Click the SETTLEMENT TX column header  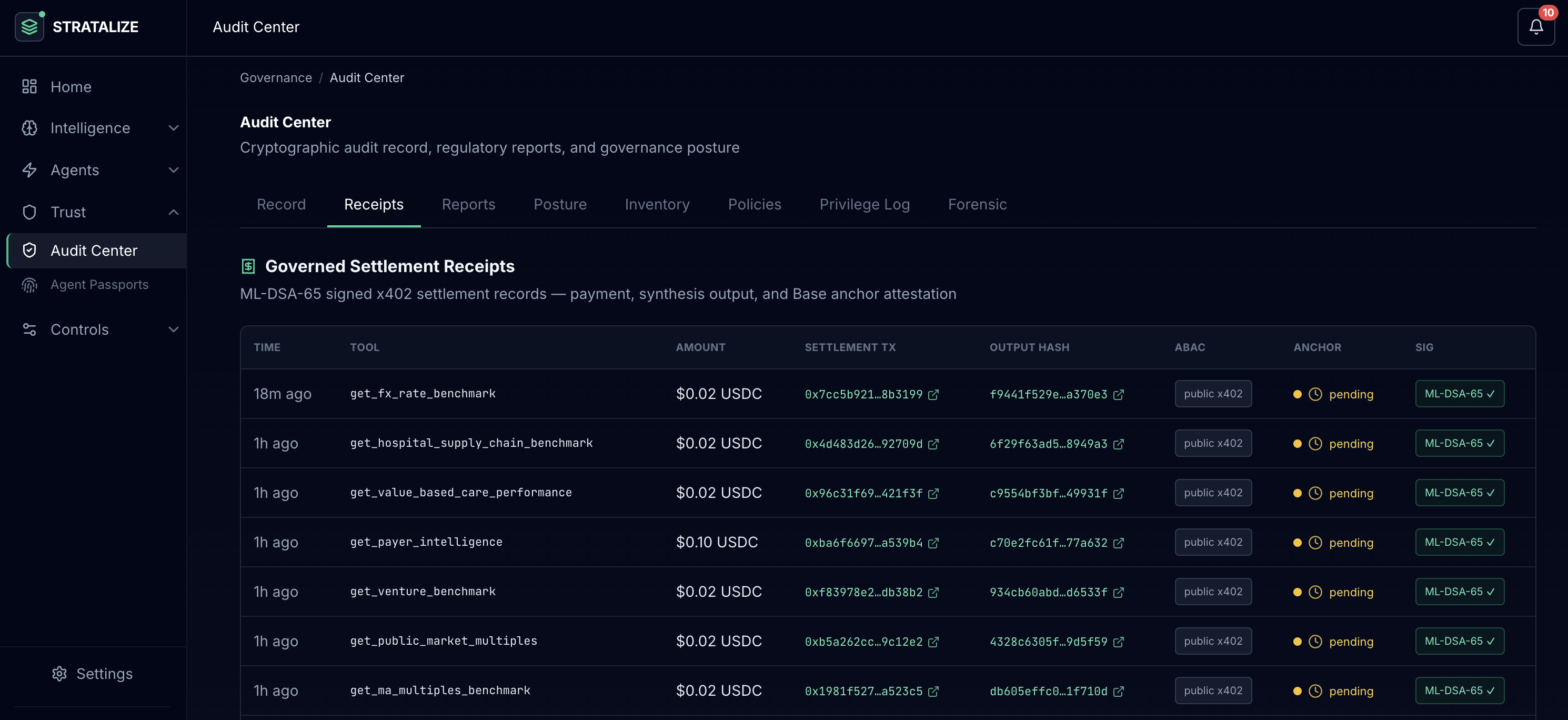[850, 347]
